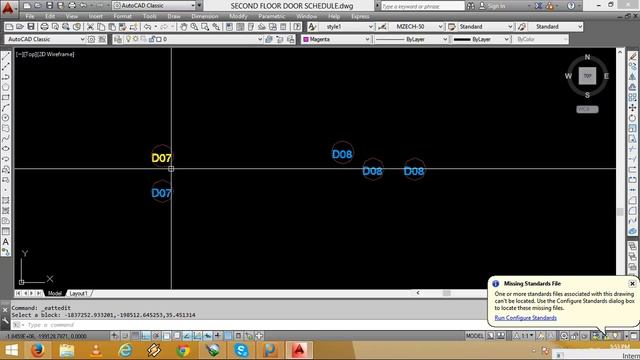640x360 pixels.
Task: Open Workspace Settings gear icon
Action: 91,39
